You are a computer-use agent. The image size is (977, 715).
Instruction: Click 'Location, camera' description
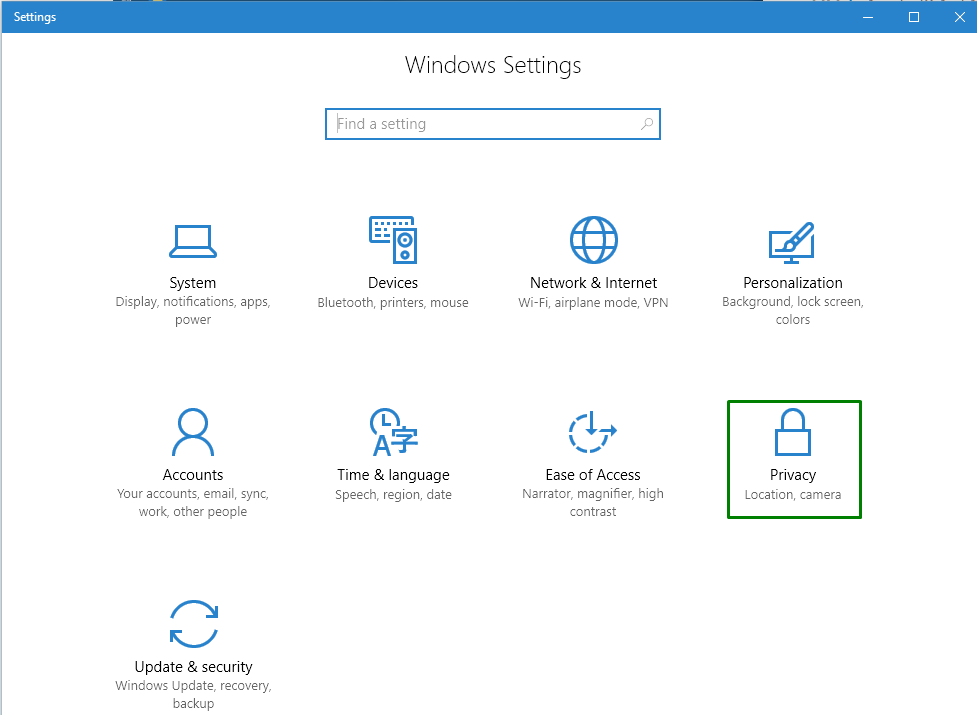pyautogui.click(x=793, y=495)
